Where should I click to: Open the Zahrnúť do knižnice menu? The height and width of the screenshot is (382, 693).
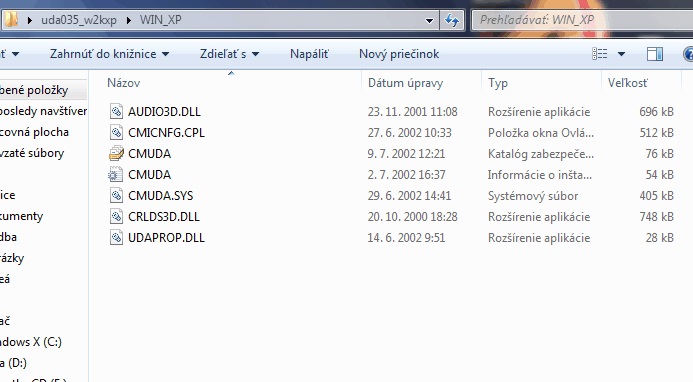point(110,54)
